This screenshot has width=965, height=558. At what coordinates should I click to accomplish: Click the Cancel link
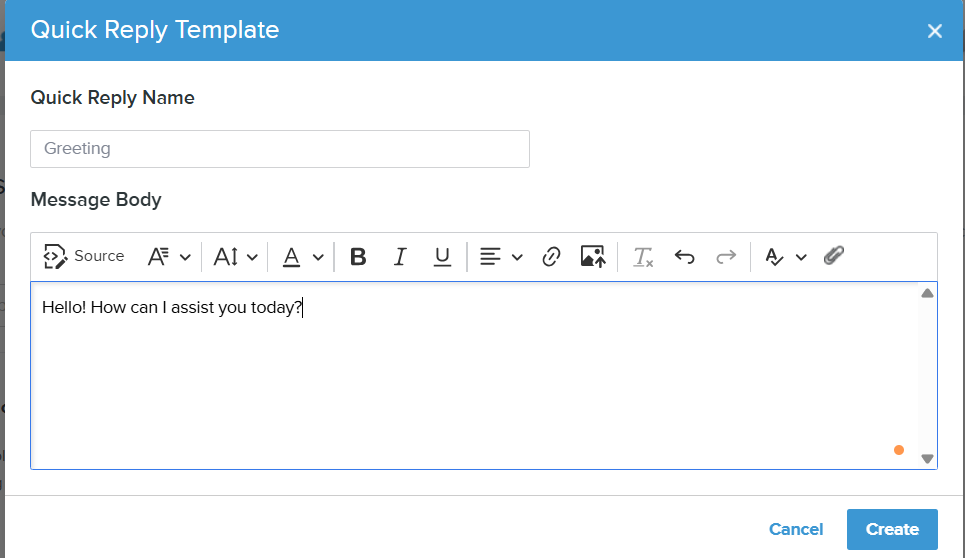pos(796,529)
